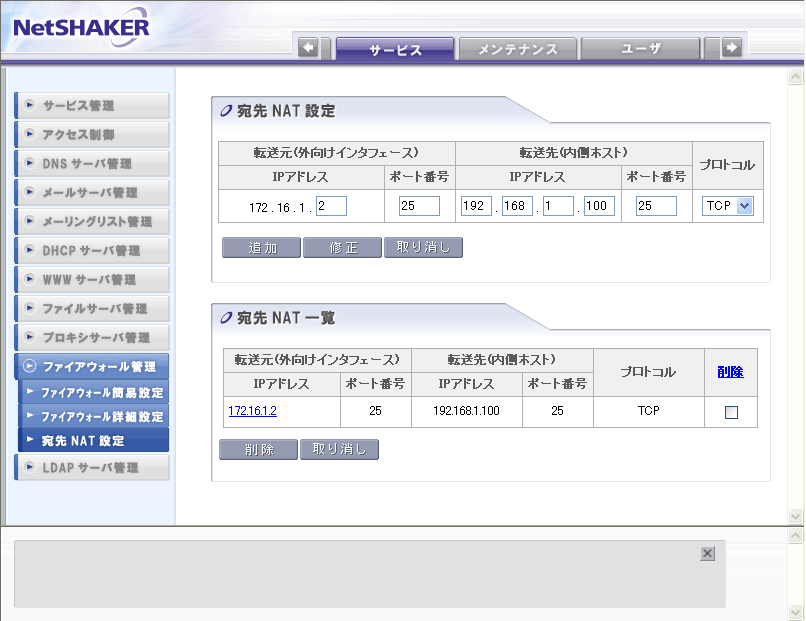806x621 pixels.
Task: Click the 削除 column header link
Action: (x=730, y=372)
